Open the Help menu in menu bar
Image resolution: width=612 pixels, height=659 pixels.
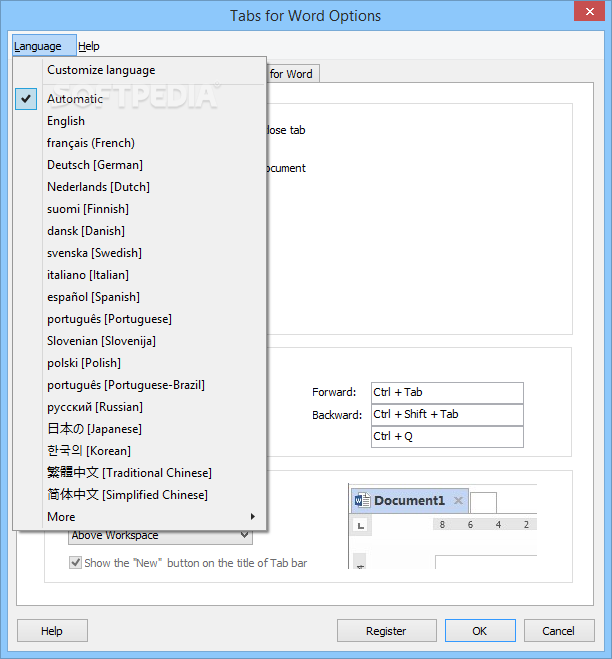click(89, 46)
